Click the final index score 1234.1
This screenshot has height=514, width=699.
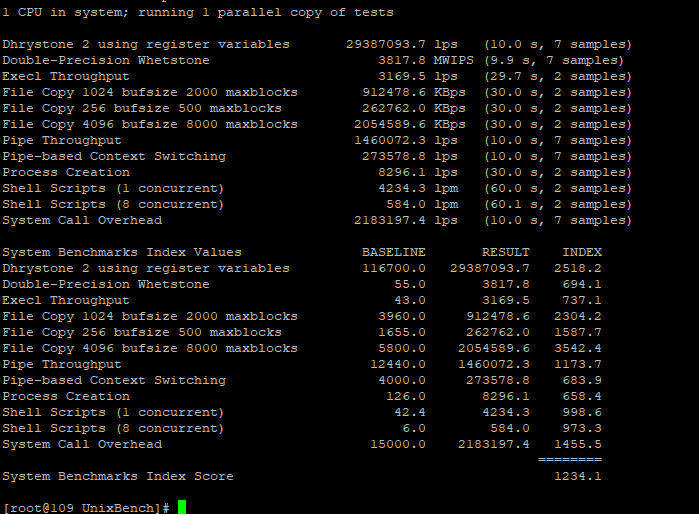[x=578, y=476]
